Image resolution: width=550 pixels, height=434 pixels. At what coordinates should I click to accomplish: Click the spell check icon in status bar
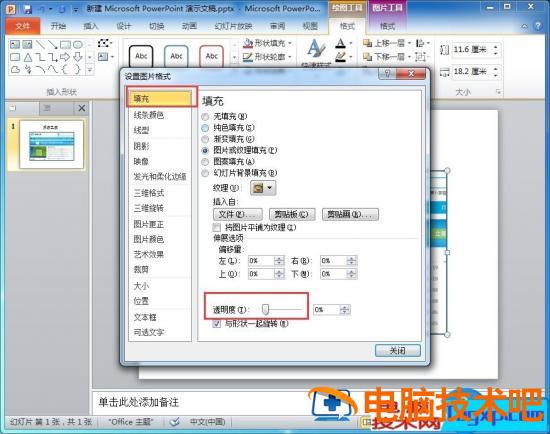point(174,422)
